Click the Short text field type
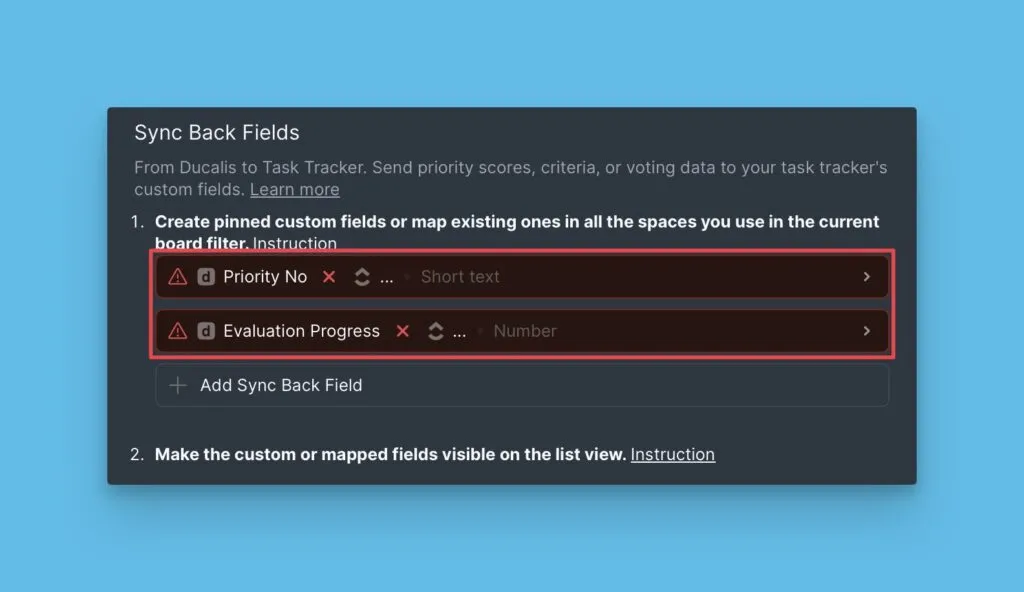Image resolution: width=1024 pixels, height=592 pixels. click(460, 277)
